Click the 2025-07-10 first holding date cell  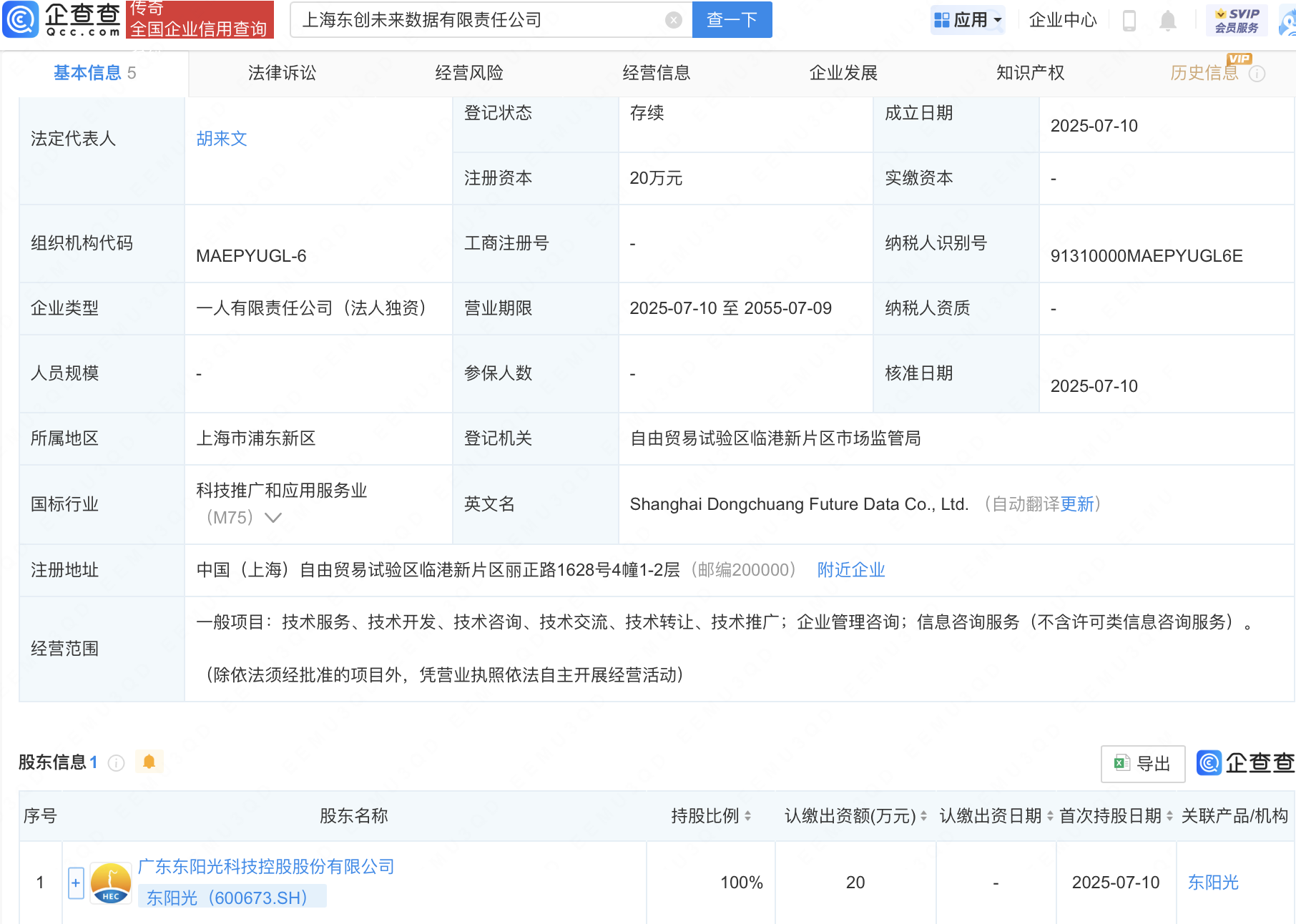pyautogui.click(x=1116, y=883)
